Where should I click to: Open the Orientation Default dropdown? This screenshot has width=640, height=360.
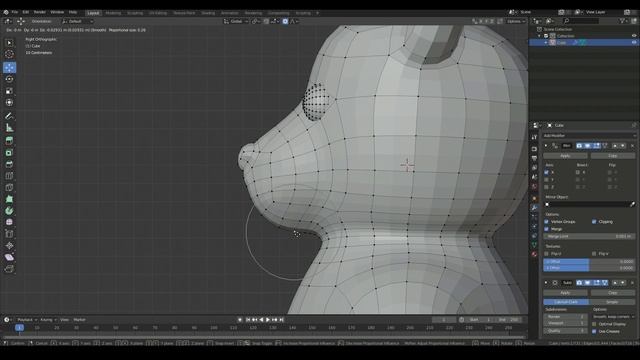tap(78, 21)
